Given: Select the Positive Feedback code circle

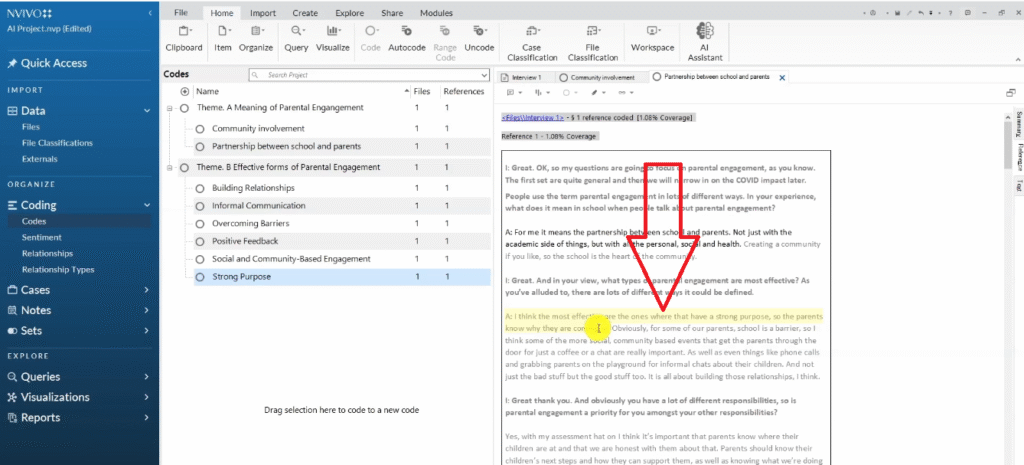Looking at the screenshot, I should (200, 241).
